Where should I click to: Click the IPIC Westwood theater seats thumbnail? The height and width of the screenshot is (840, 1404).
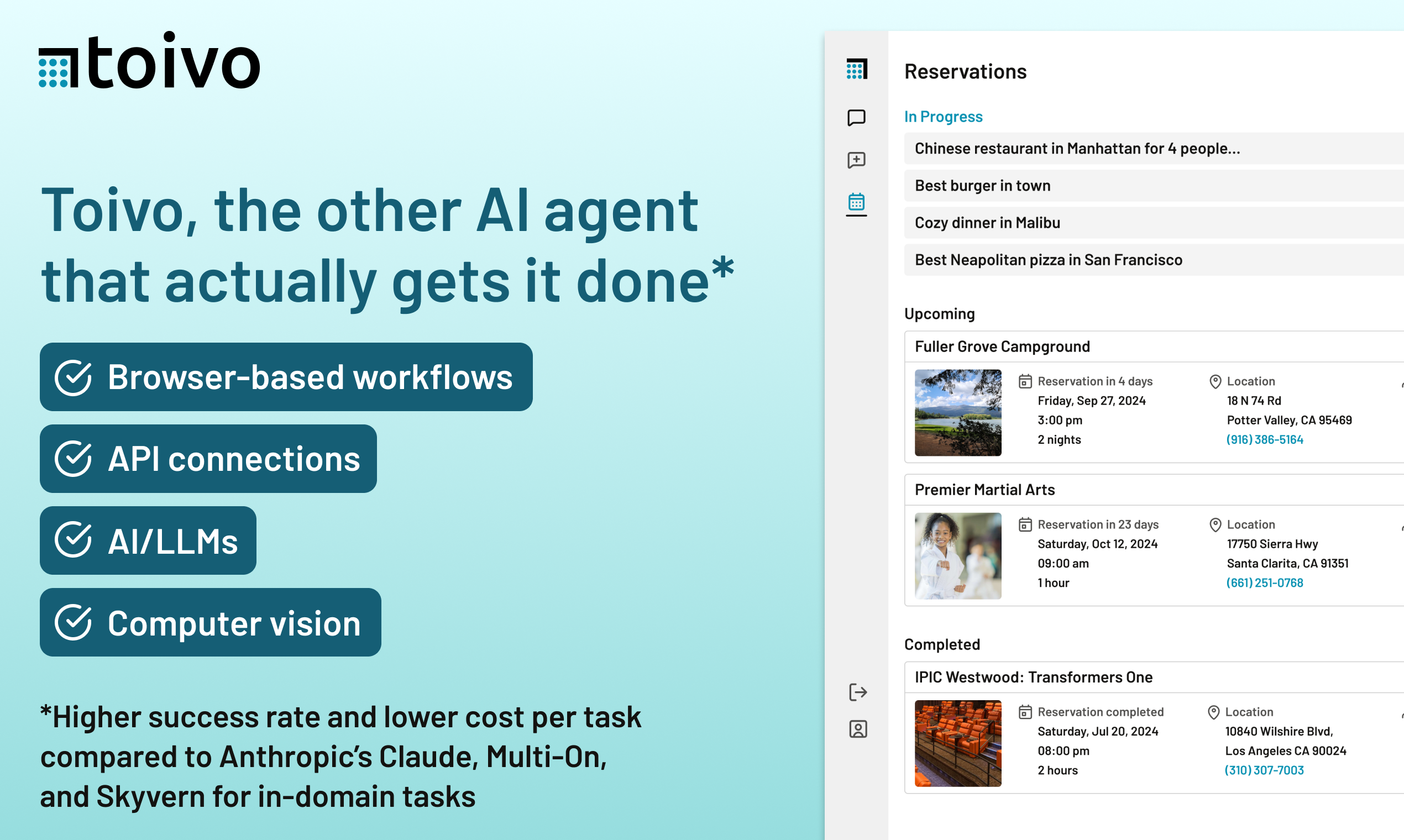click(958, 743)
